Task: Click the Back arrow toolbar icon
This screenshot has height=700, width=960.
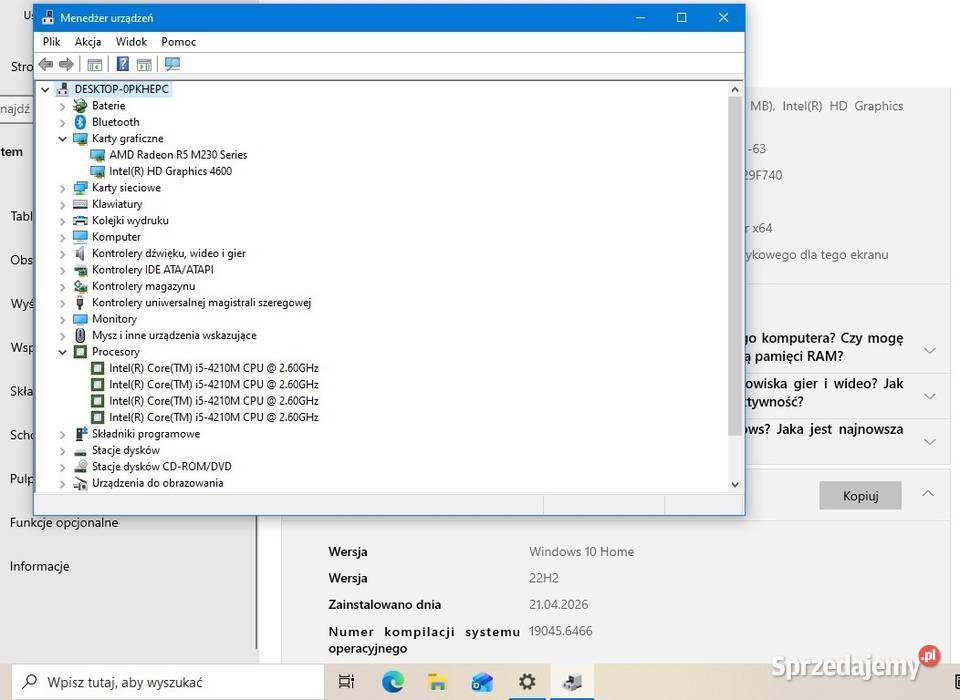Action: 46,64
